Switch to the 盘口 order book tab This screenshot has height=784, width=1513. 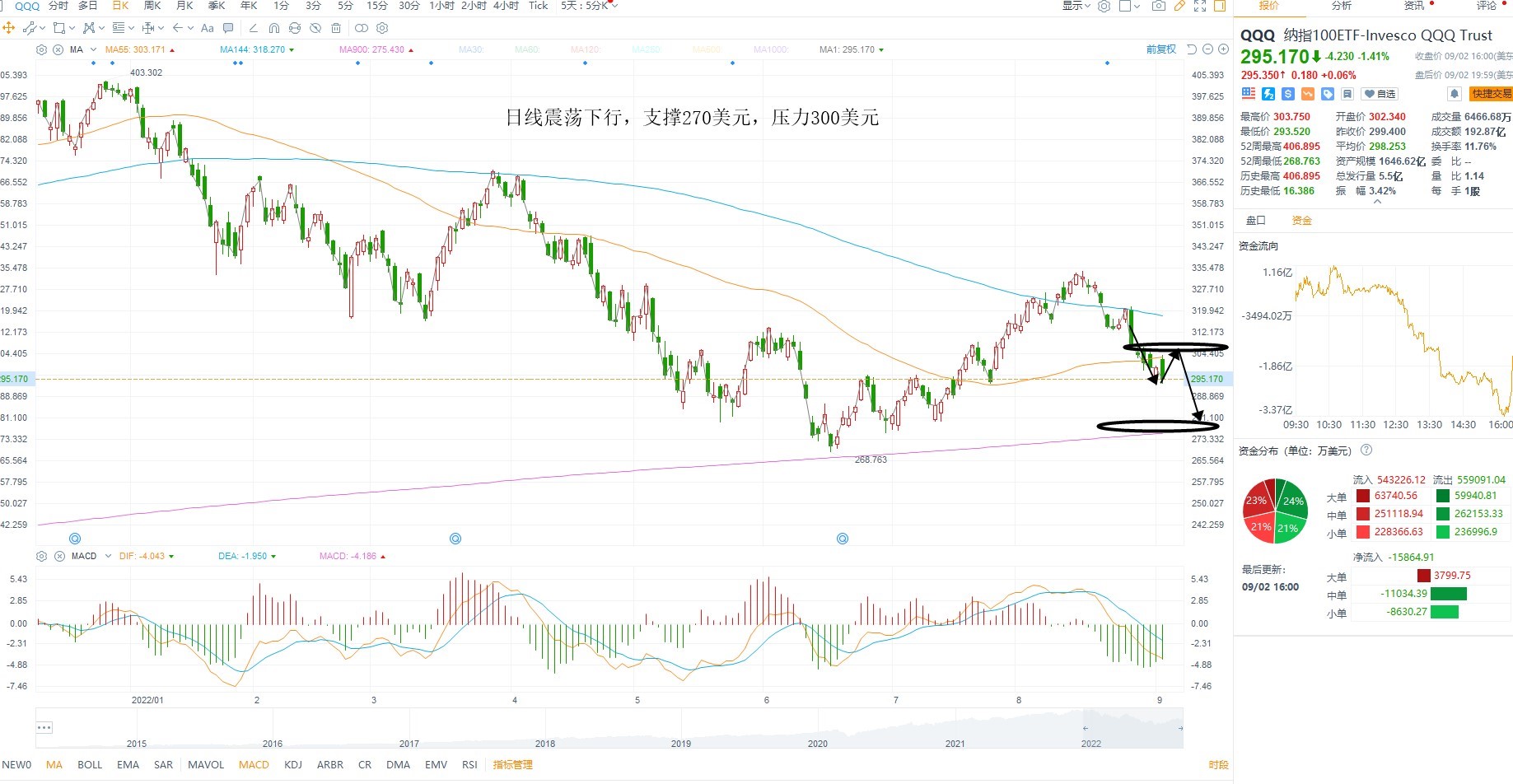1256,221
